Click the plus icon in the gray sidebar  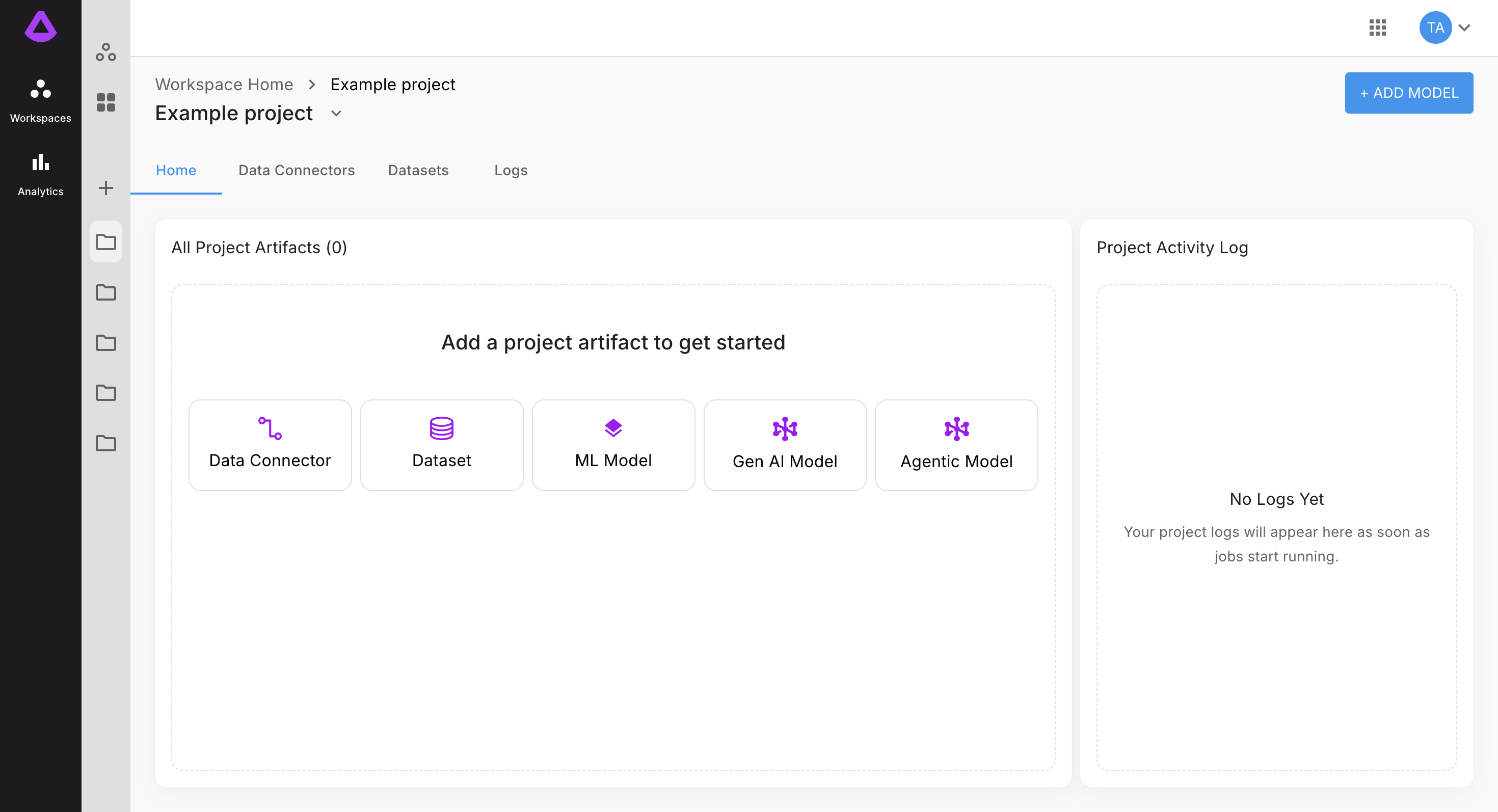[x=106, y=188]
